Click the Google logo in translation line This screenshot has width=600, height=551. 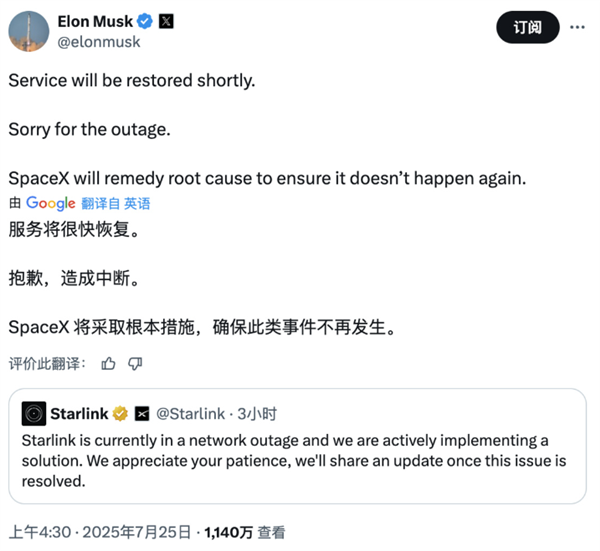[51, 203]
